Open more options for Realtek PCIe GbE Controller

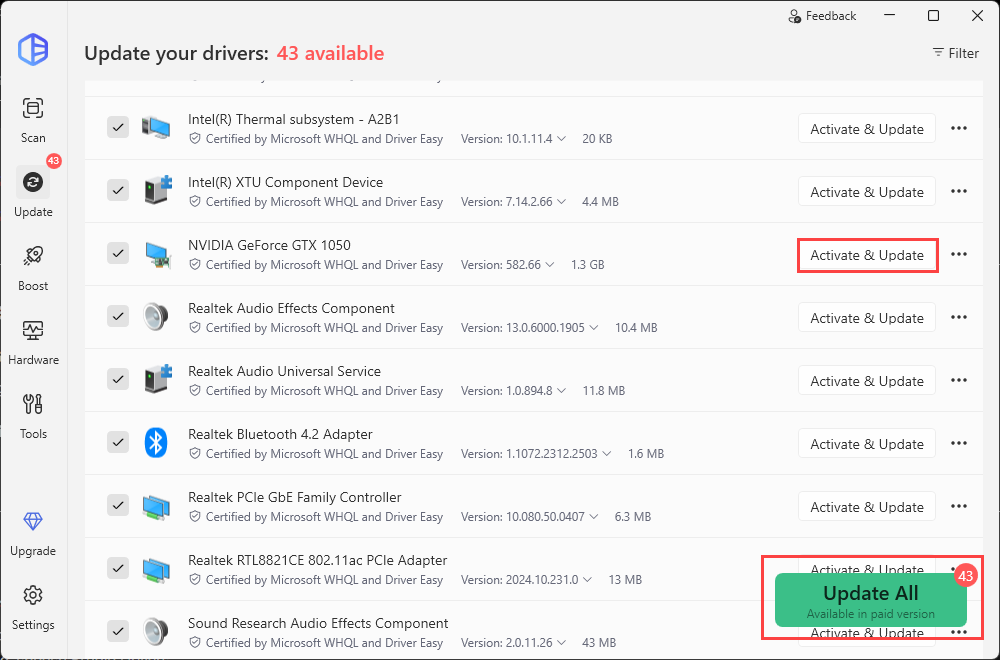click(x=959, y=506)
